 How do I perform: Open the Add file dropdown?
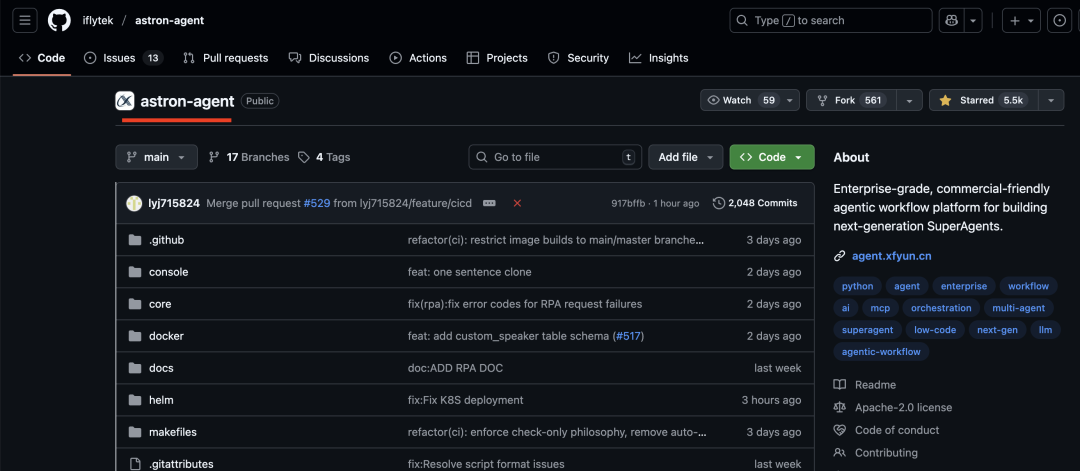pyautogui.click(x=685, y=157)
